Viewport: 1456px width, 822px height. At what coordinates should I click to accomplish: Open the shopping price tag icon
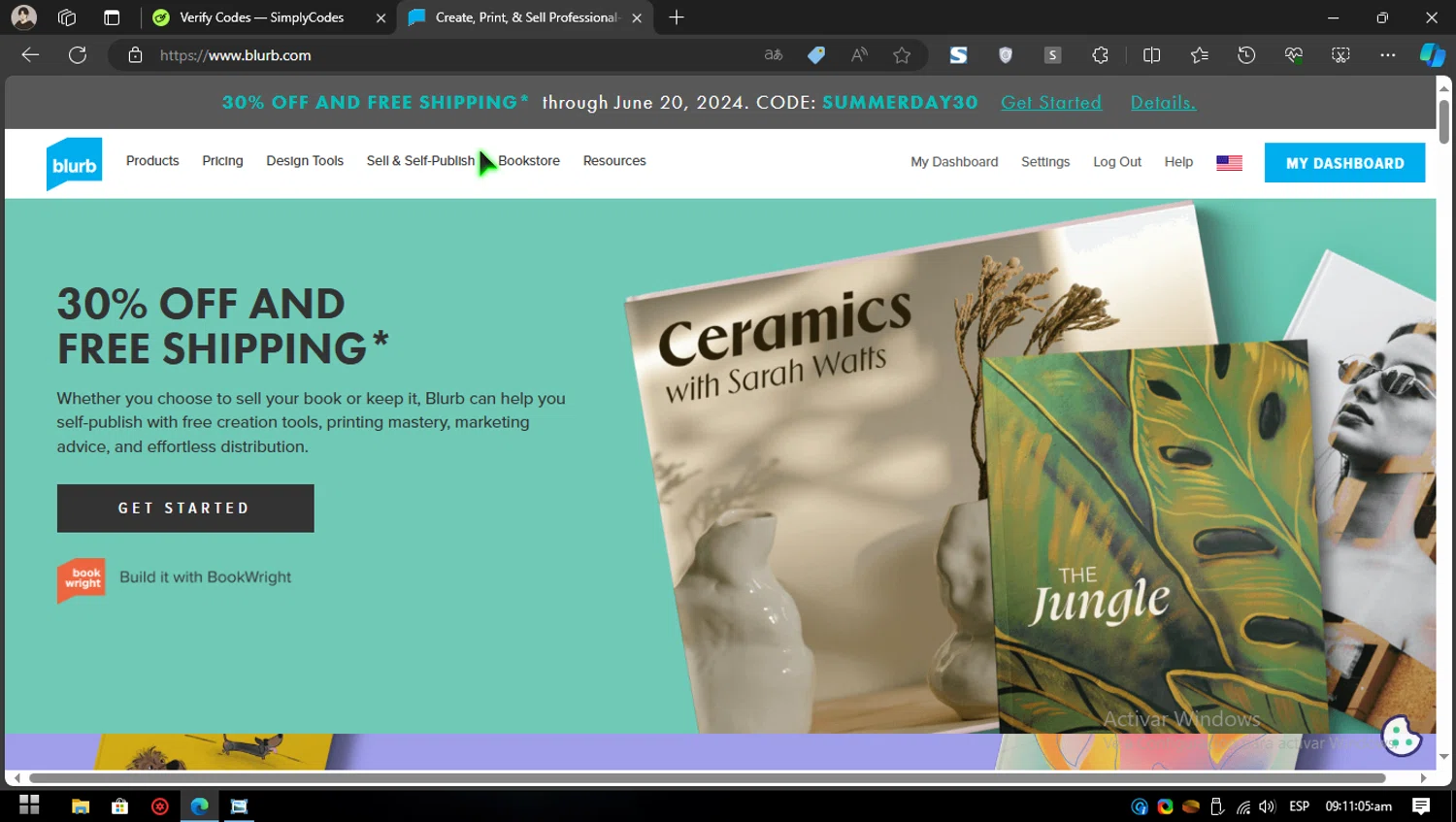[x=816, y=55]
